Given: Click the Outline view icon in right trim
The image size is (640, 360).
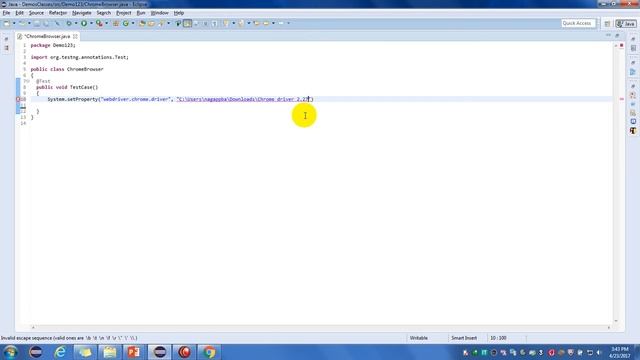Looking at the screenshot, I should 633,72.
